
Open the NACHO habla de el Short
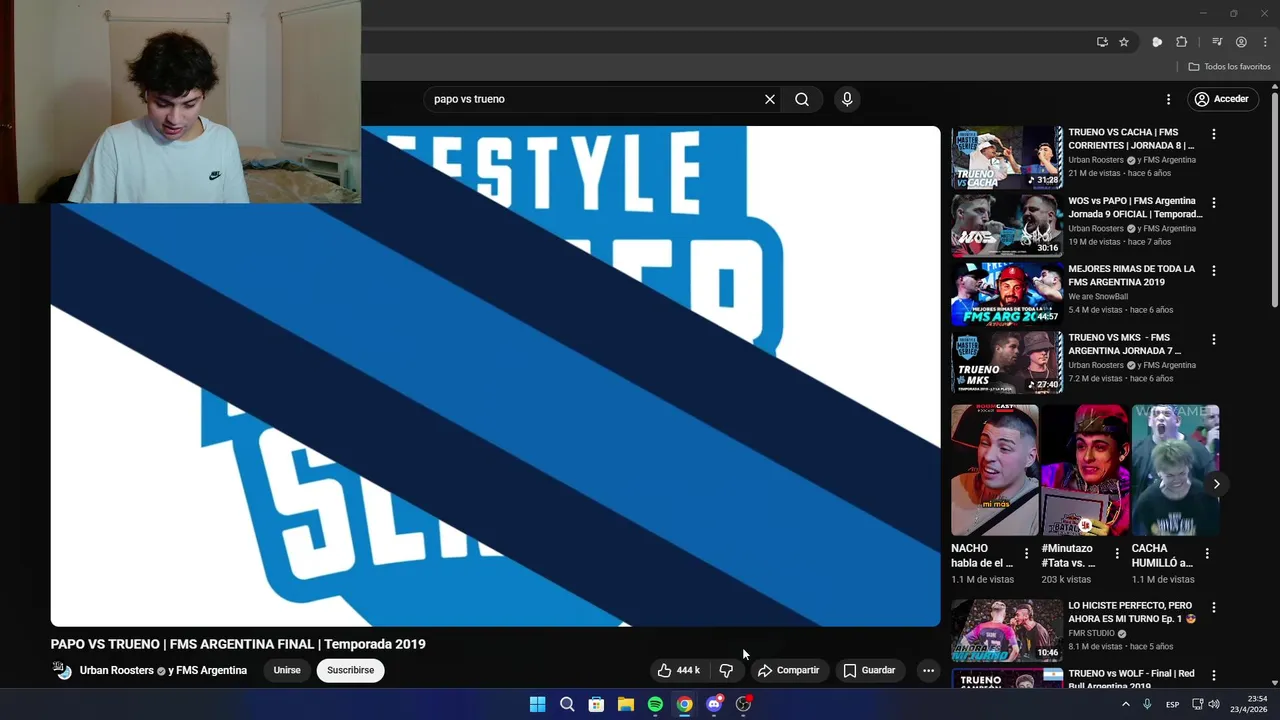click(994, 470)
